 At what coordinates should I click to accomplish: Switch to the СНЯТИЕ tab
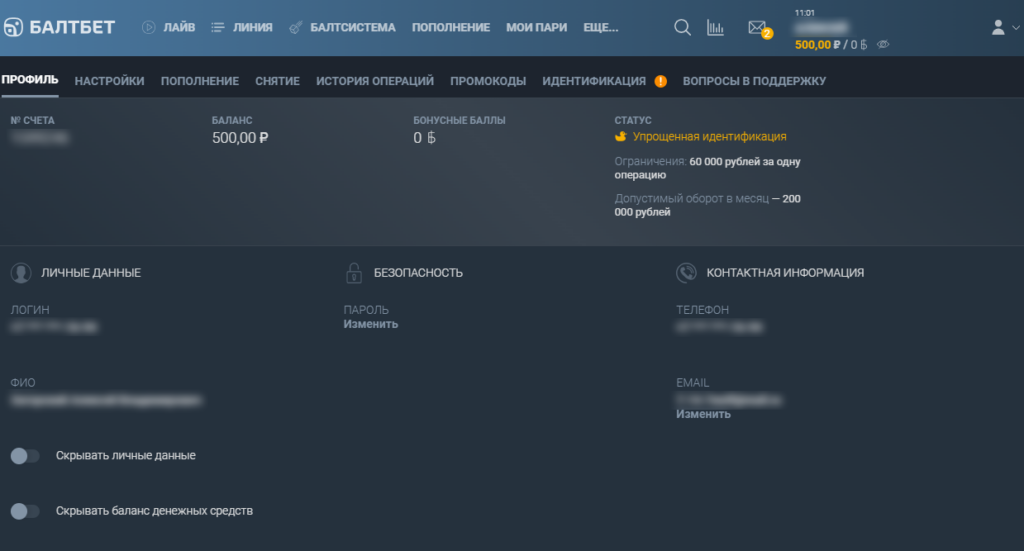278,81
